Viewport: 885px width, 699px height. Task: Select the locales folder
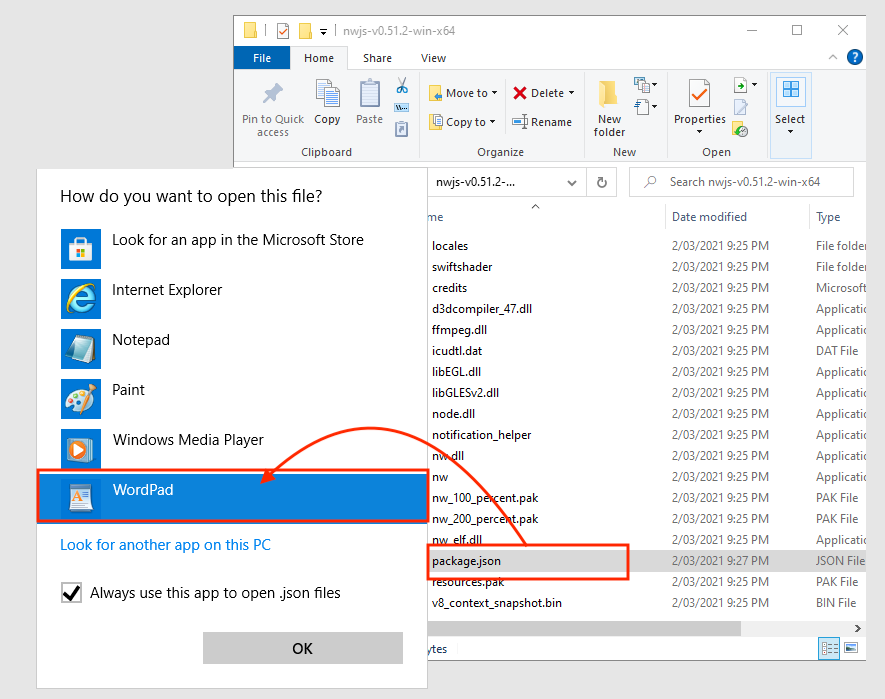pyautogui.click(x=450, y=246)
